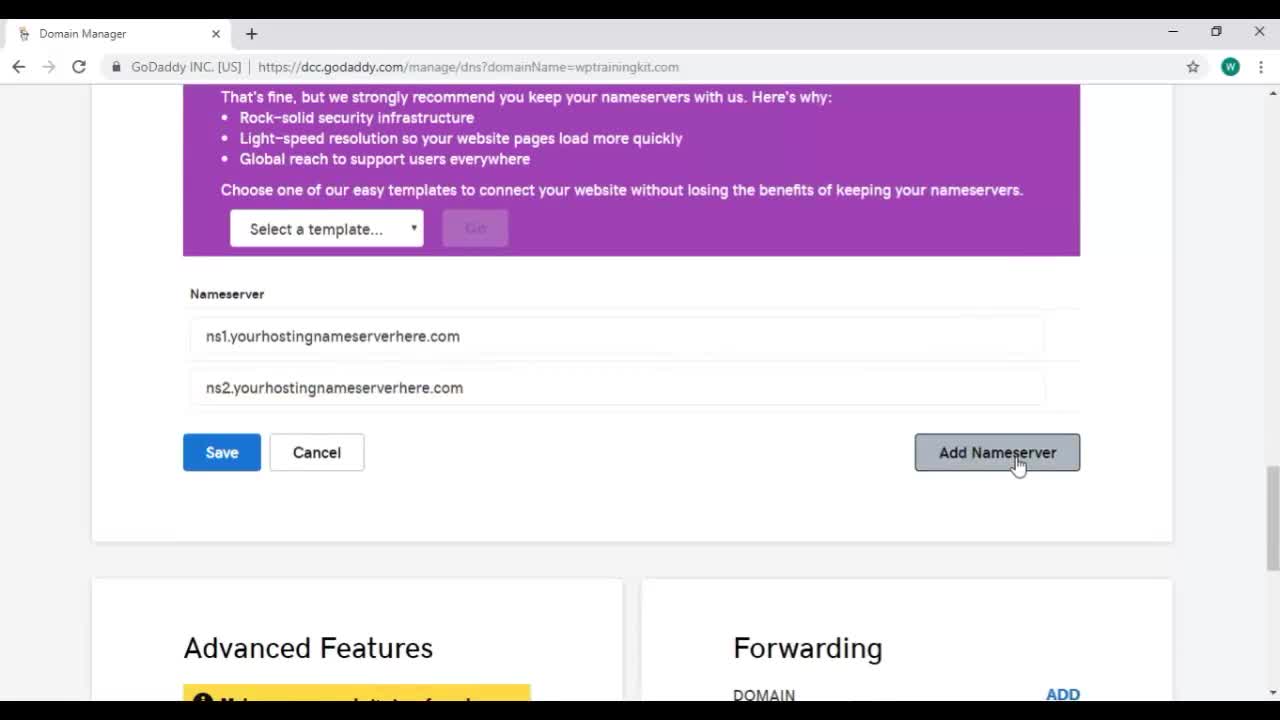
Task: Close the Domain Manager tab
Action: point(215,34)
